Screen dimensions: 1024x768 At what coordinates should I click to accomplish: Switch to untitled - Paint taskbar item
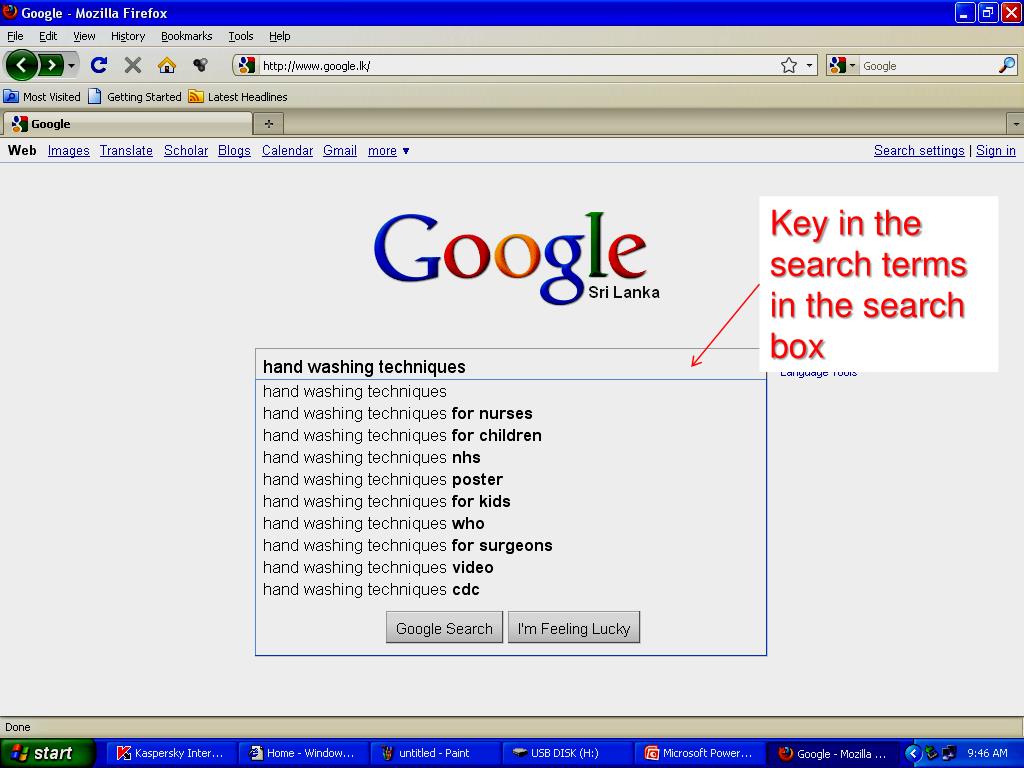435,753
